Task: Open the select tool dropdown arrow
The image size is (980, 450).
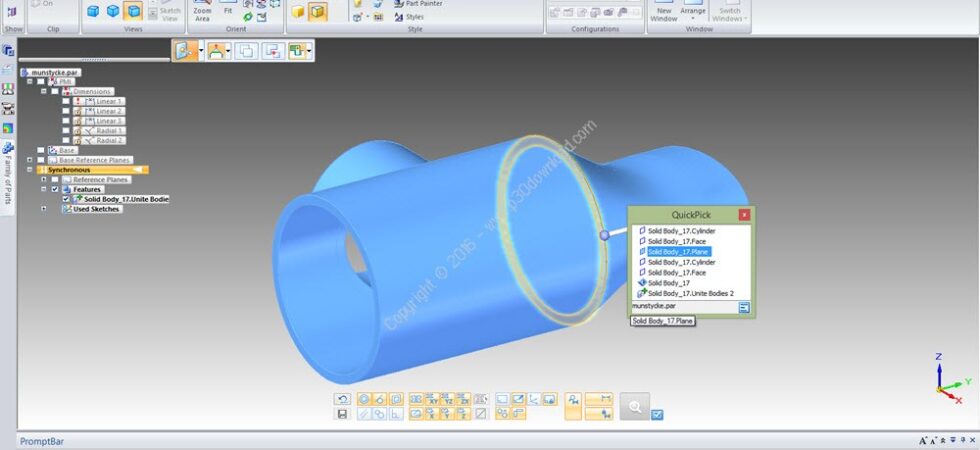Action: tap(201, 51)
